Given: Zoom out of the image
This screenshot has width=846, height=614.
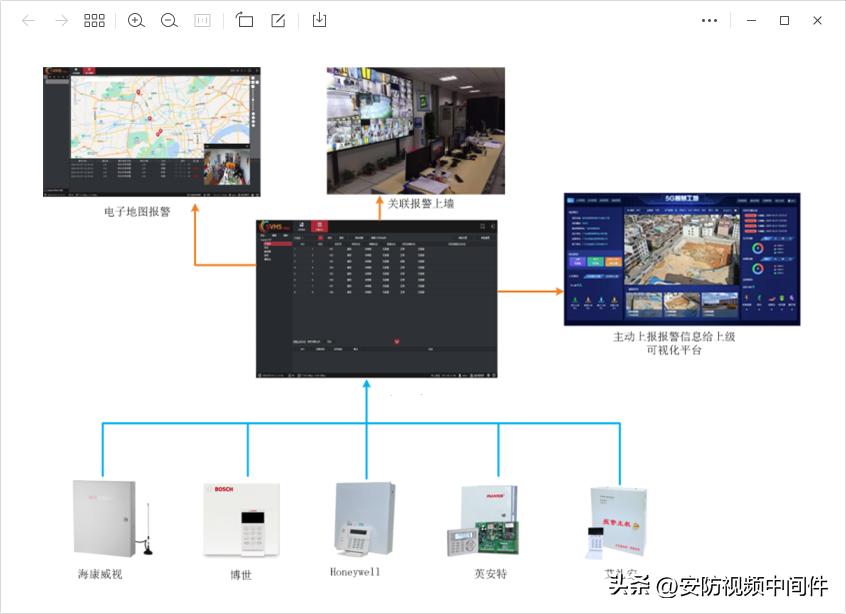Looking at the screenshot, I should coord(168,20).
